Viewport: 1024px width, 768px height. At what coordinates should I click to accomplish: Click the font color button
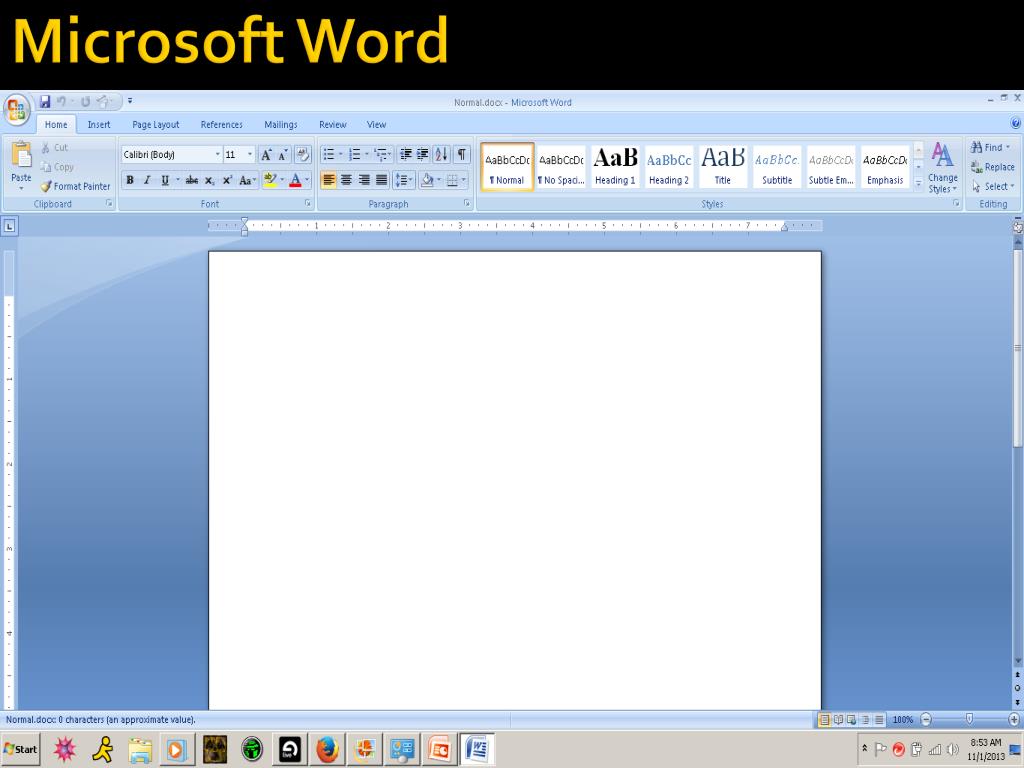295,180
